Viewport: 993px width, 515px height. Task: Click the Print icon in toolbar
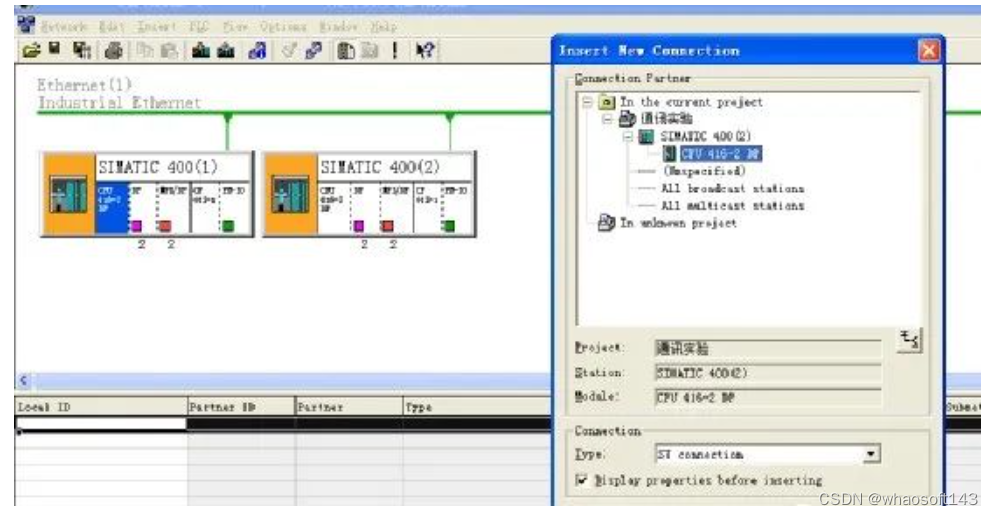coord(113,50)
